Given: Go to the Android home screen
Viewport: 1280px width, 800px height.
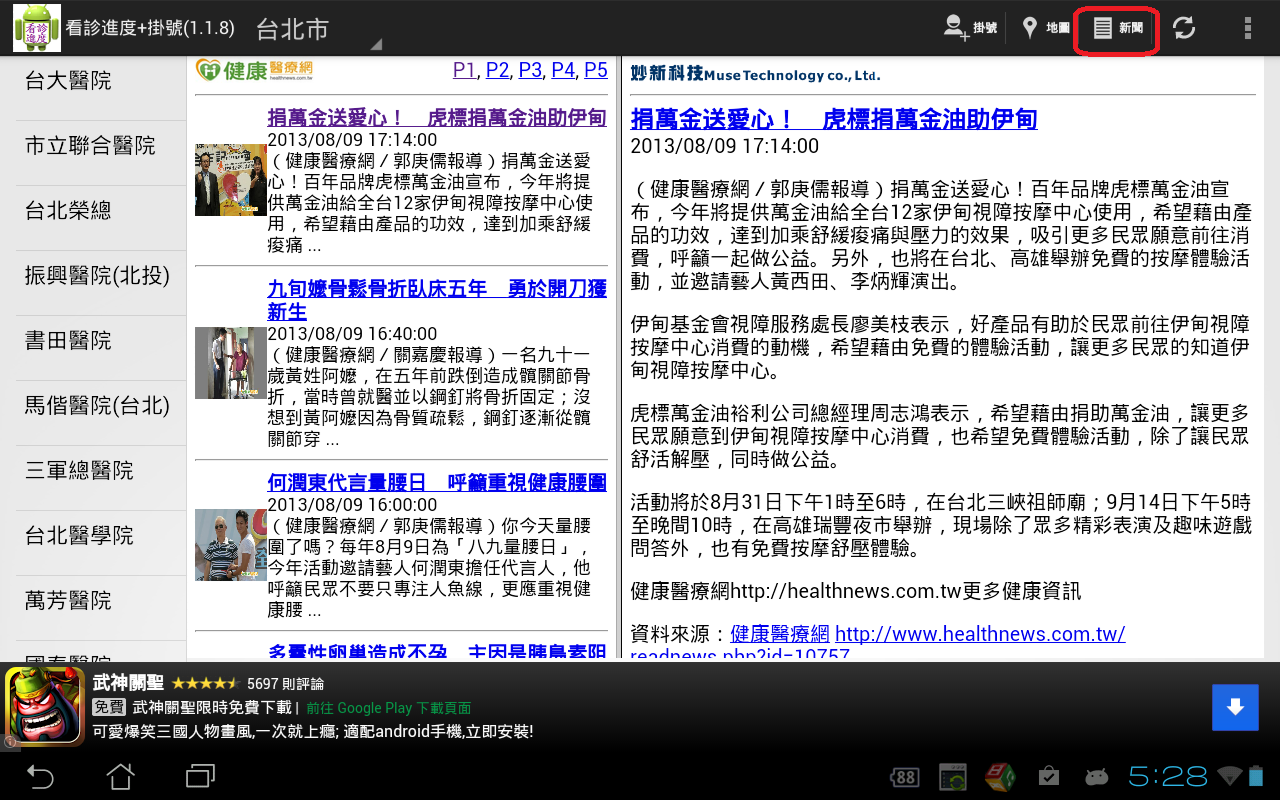Looking at the screenshot, I should click(120, 776).
